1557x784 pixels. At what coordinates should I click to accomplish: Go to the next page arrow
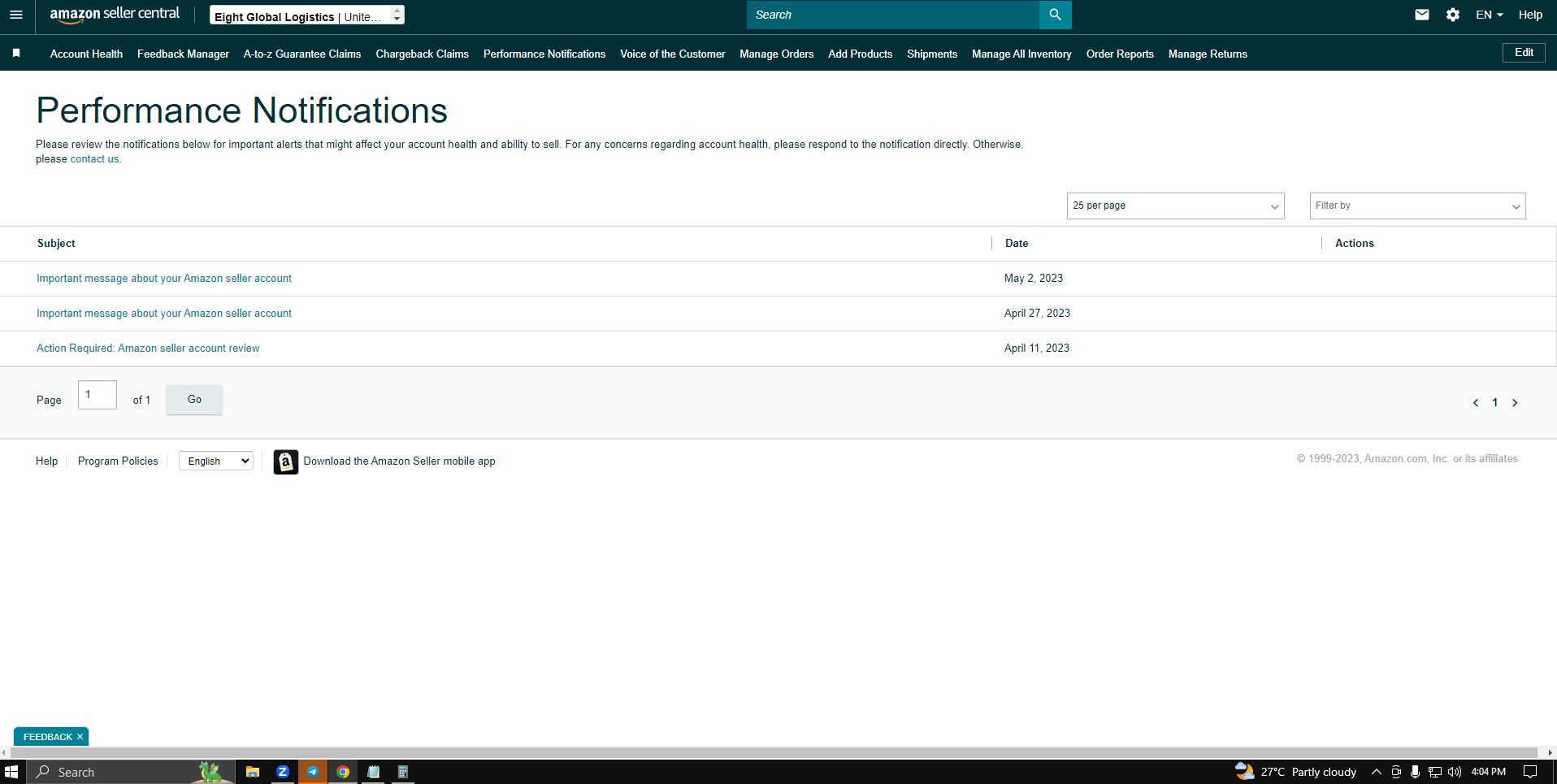click(1515, 403)
